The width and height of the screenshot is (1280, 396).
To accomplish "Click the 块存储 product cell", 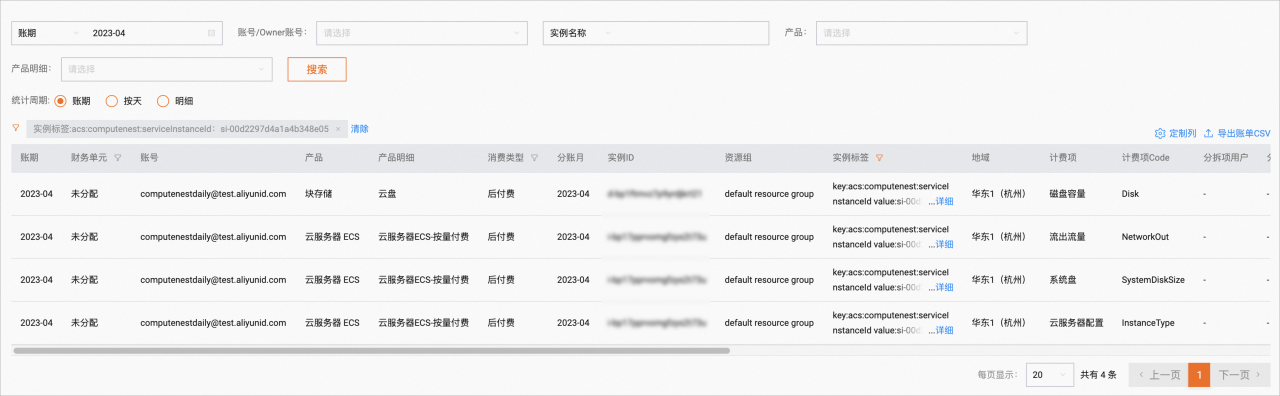I will click(x=320, y=194).
